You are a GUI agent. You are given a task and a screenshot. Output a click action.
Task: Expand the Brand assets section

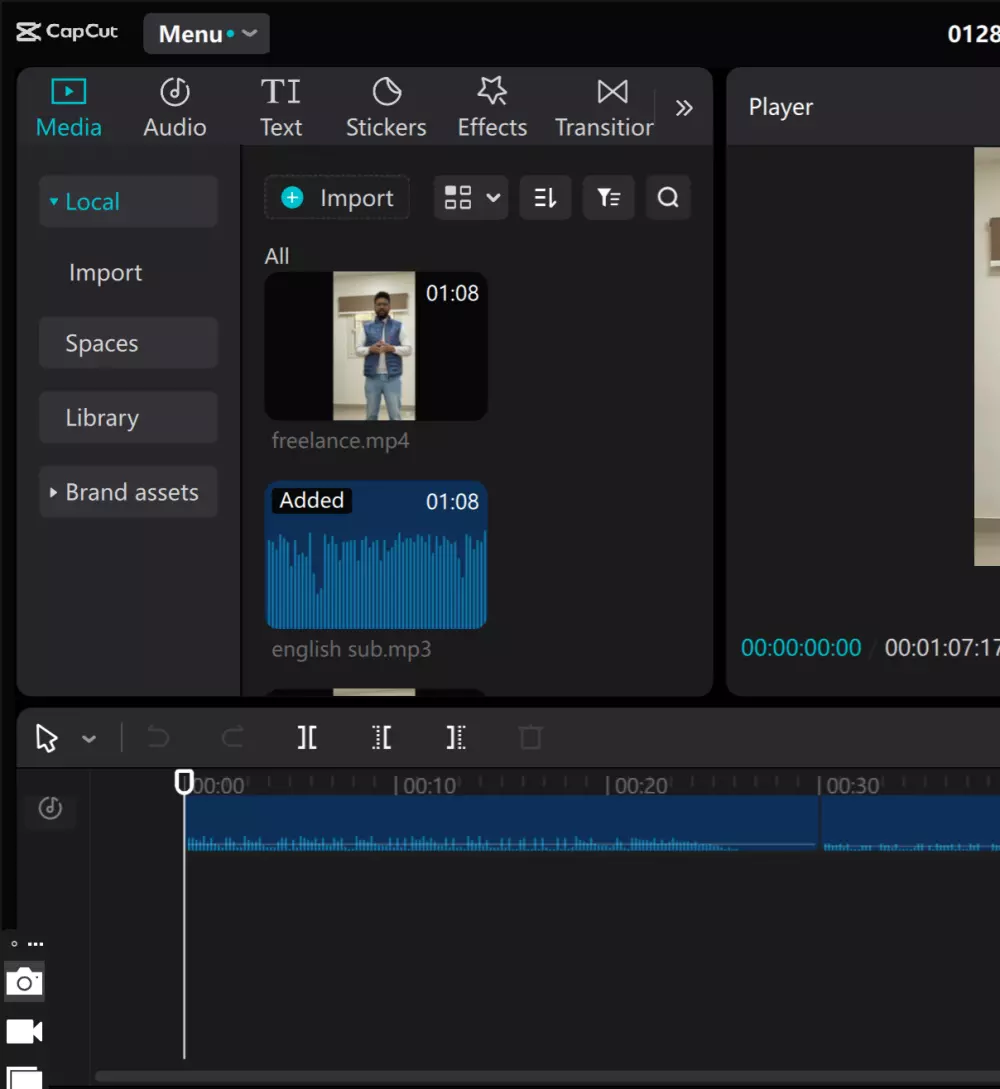click(128, 492)
